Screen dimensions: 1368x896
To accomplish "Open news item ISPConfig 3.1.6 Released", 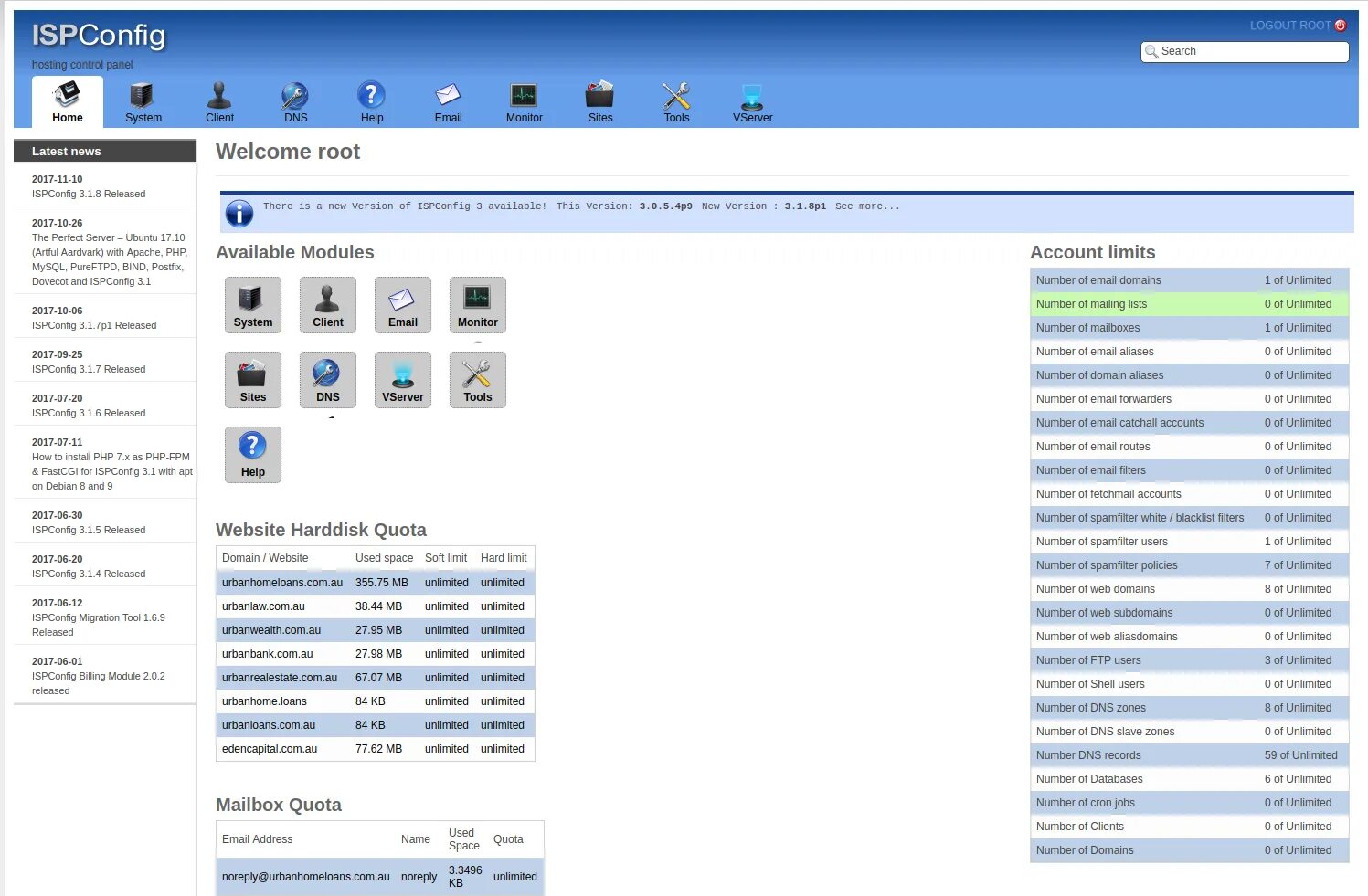I will tap(89, 413).
